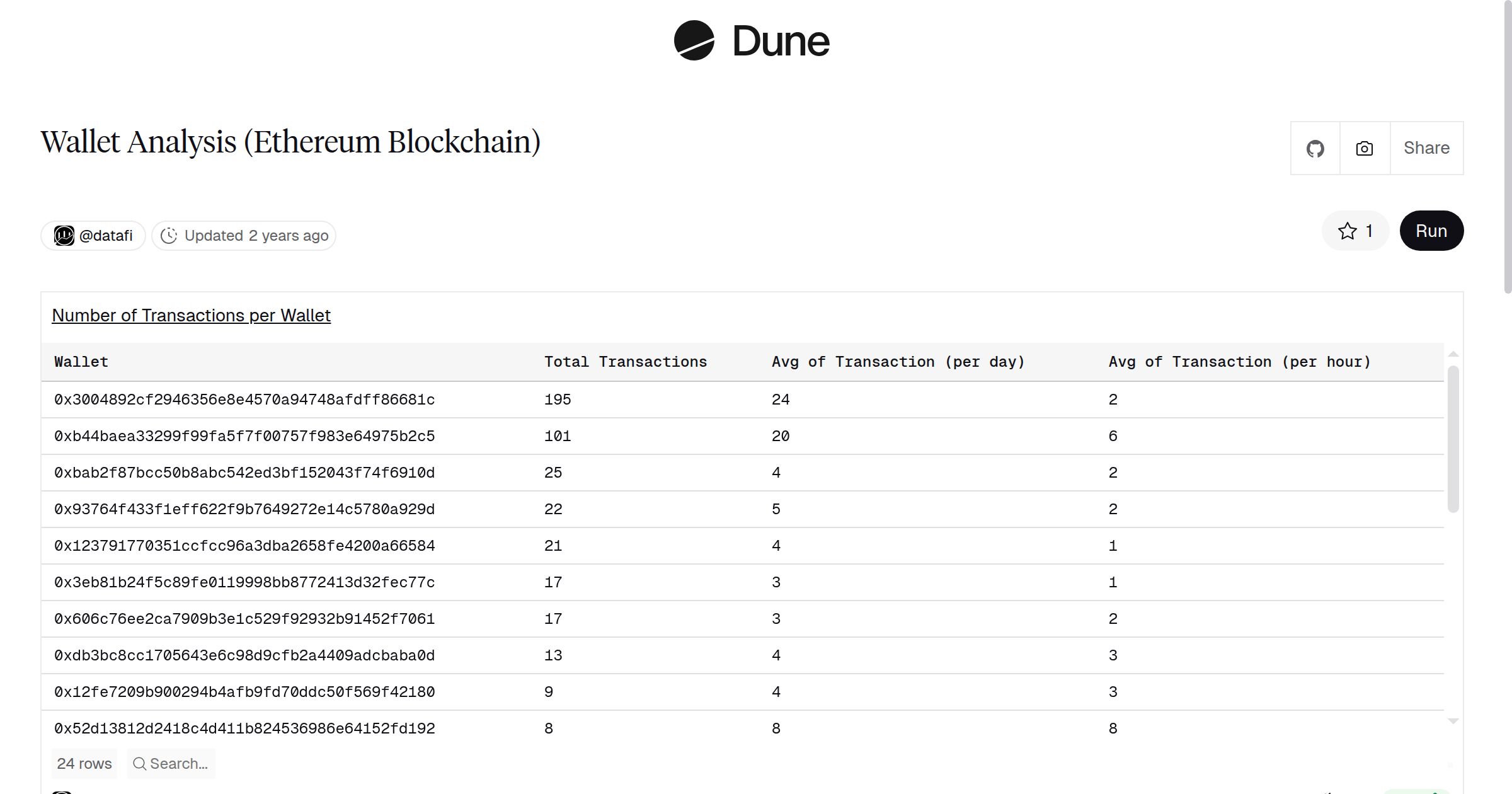Click the Avg of Transaction (per day) header

point(898,361)
